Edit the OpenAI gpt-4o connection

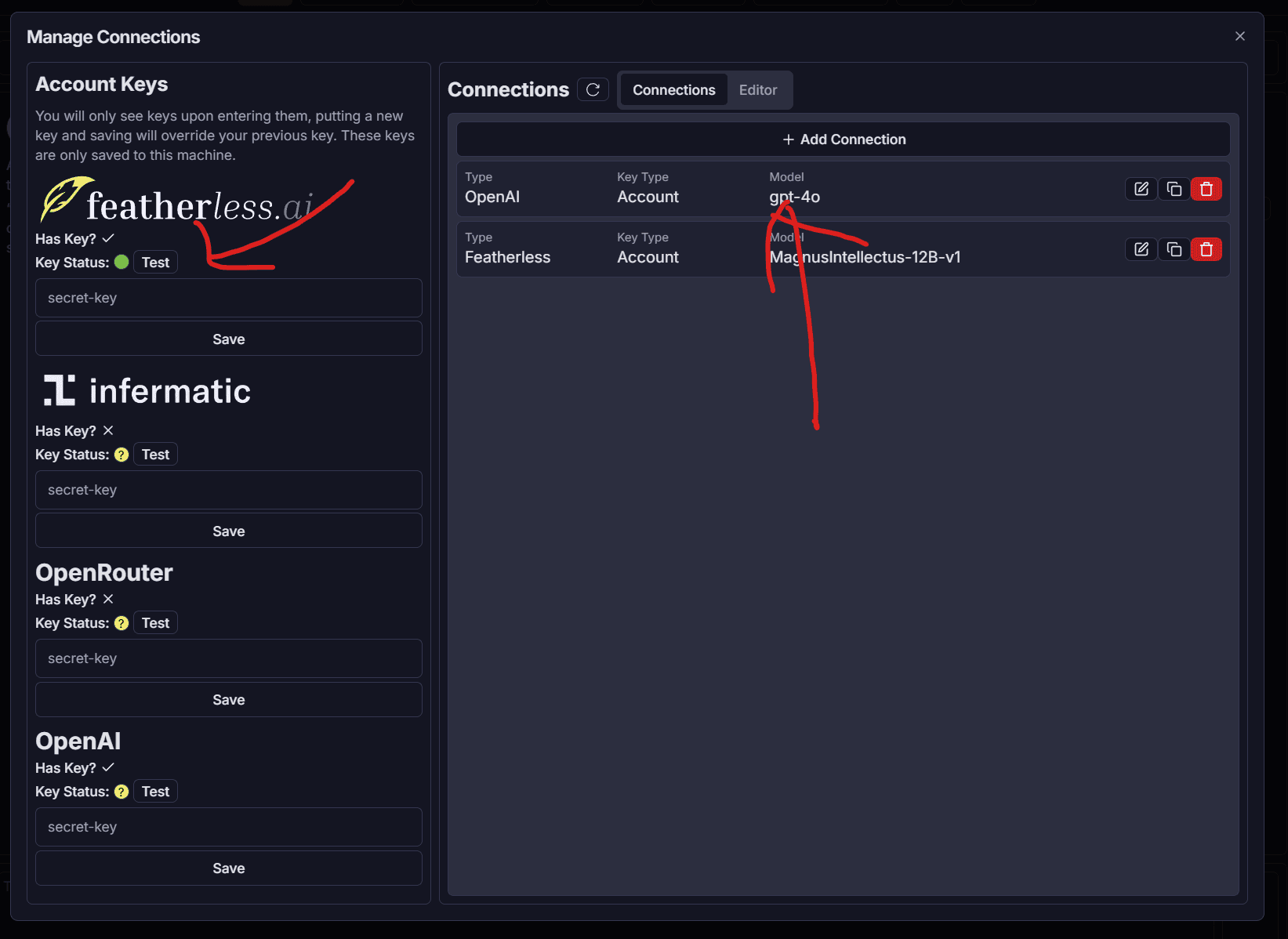(x=1141, y=189)
